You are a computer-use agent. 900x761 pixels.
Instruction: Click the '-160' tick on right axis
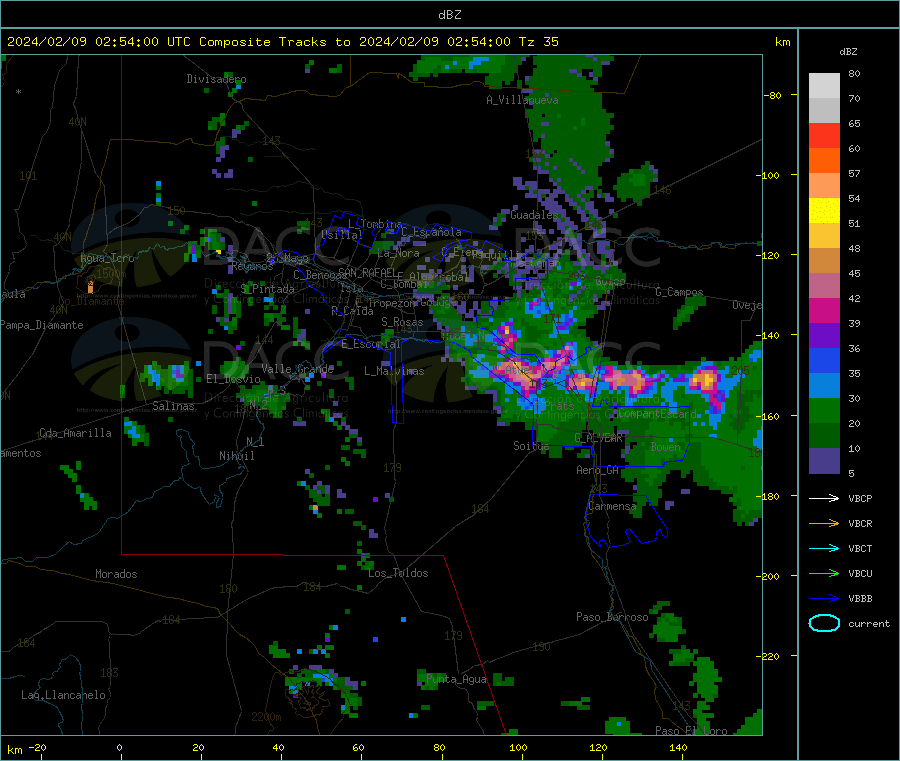(x=770, y=416)
